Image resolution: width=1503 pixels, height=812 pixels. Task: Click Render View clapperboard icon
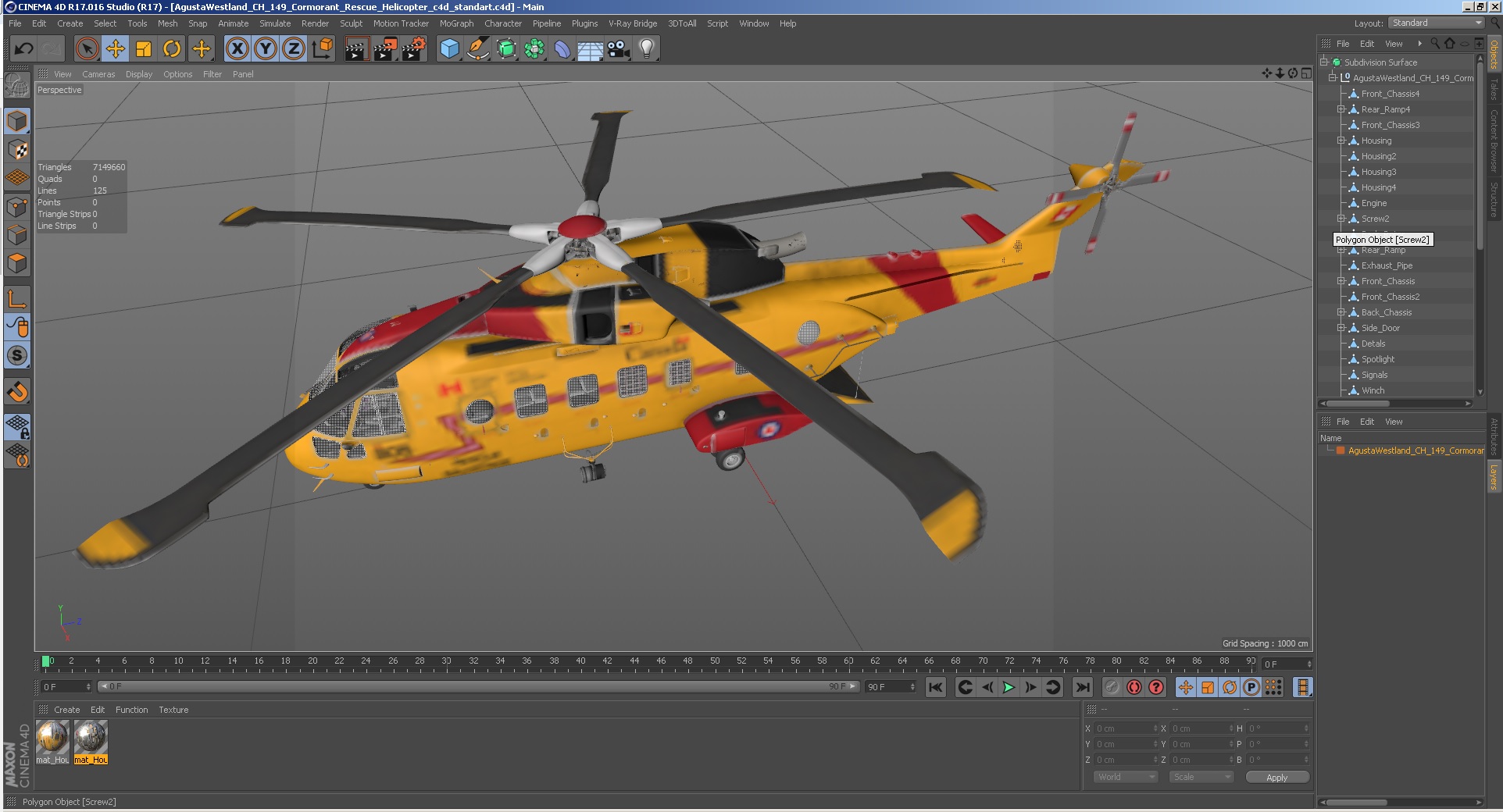356,49
